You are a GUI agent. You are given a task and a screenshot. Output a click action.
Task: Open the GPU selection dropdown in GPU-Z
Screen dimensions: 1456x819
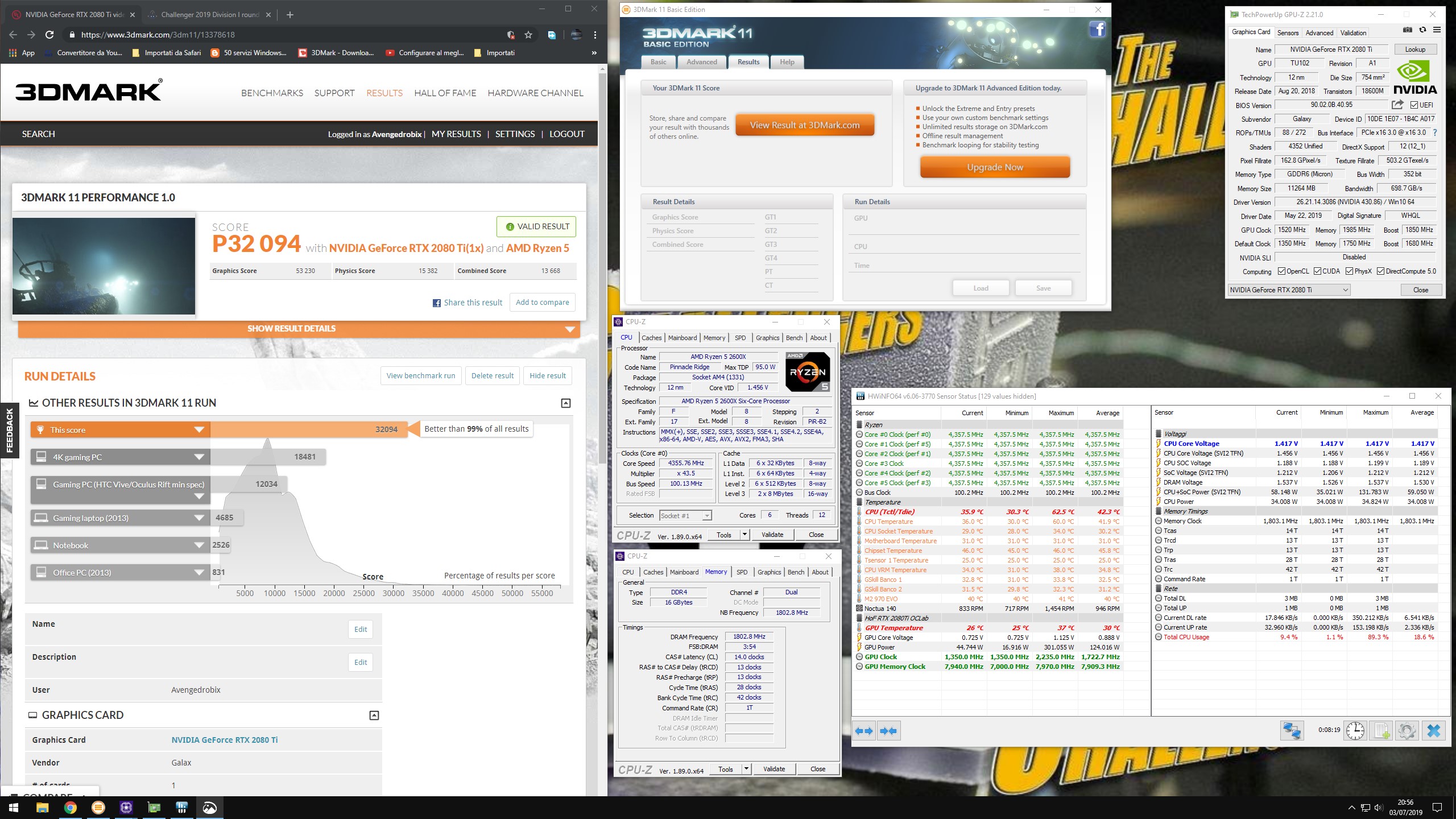click(1289, 290)
